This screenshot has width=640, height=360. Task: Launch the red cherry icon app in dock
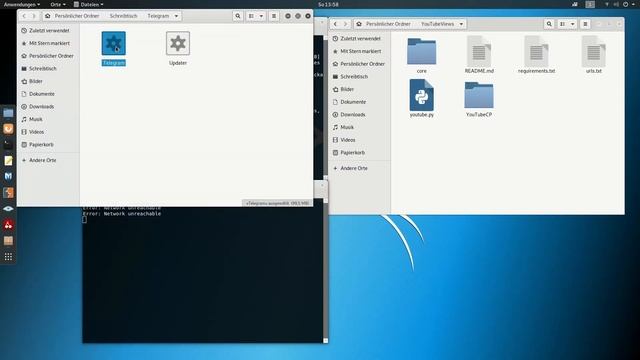[8, 224]
